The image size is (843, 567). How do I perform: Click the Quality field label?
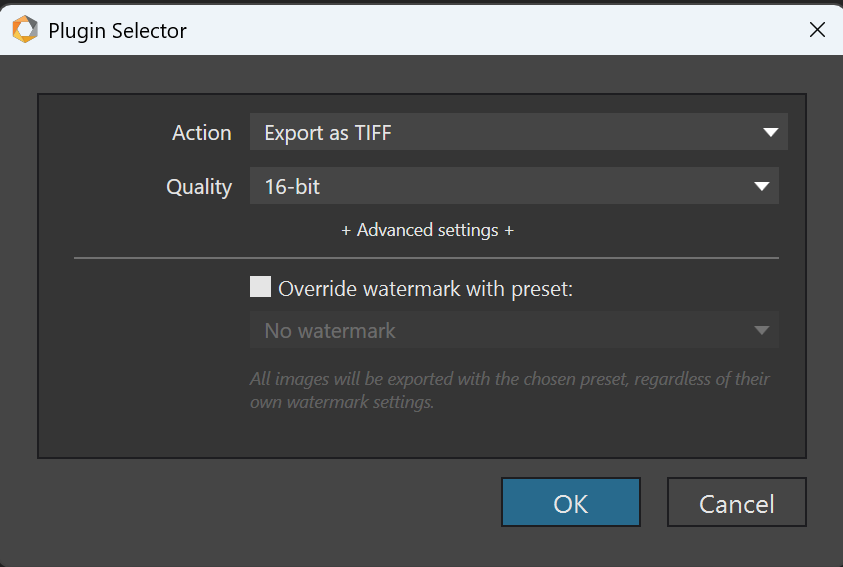[199, 187]
